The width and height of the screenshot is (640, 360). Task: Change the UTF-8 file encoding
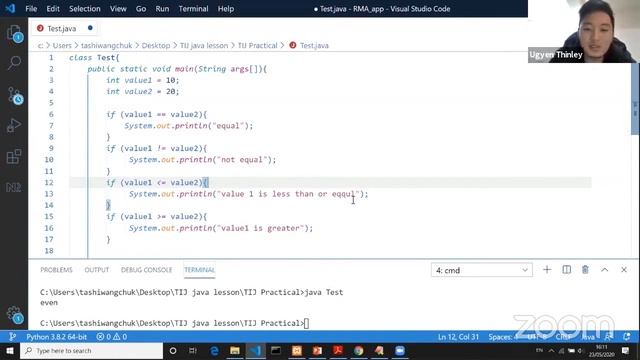[537, 337]
